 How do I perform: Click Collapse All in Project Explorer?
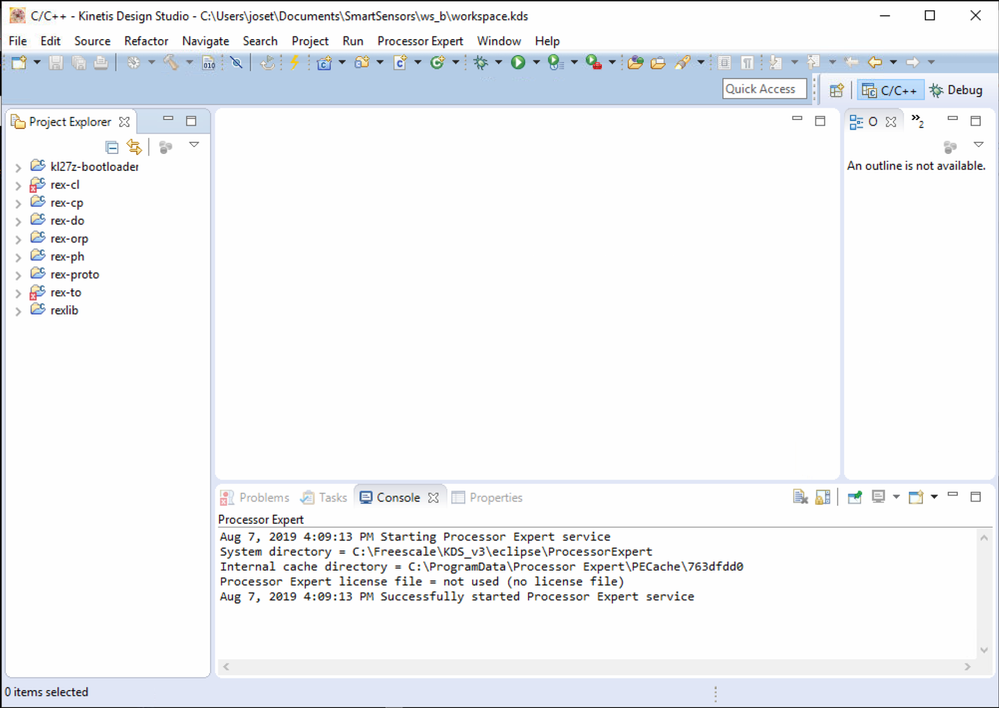111,147
